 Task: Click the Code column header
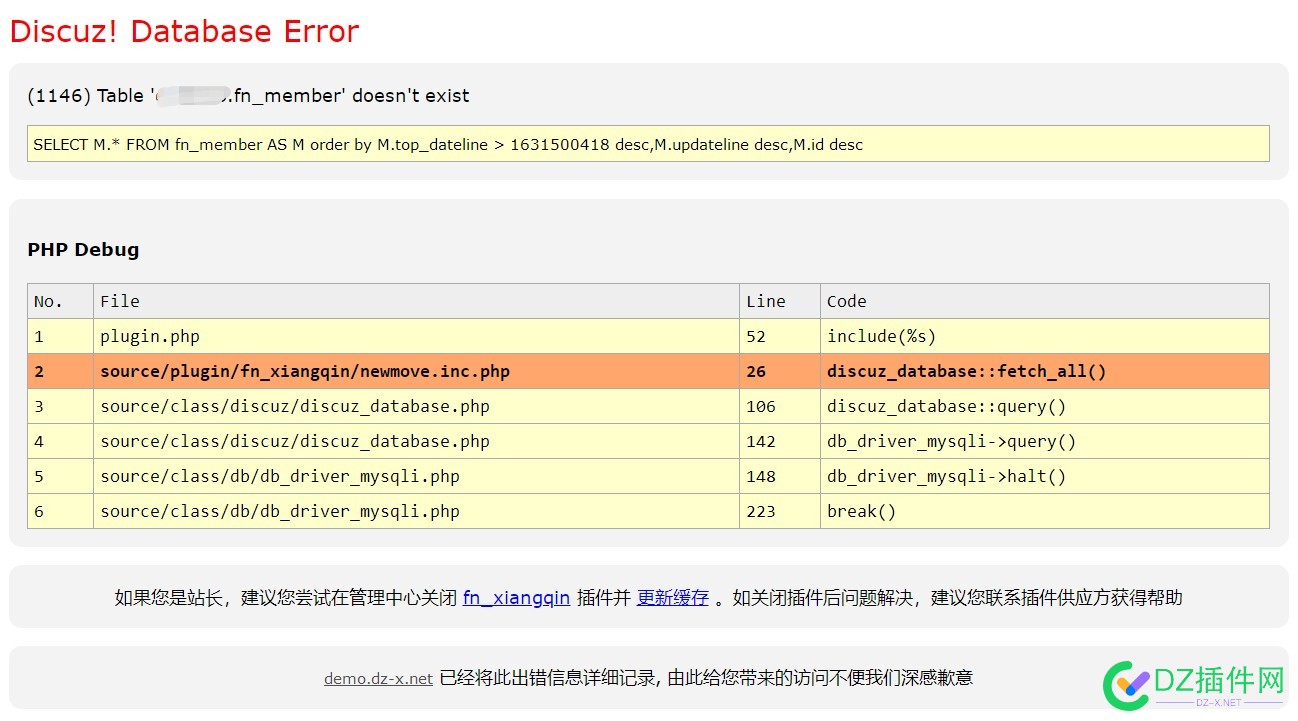click(x=1045, y=301)
